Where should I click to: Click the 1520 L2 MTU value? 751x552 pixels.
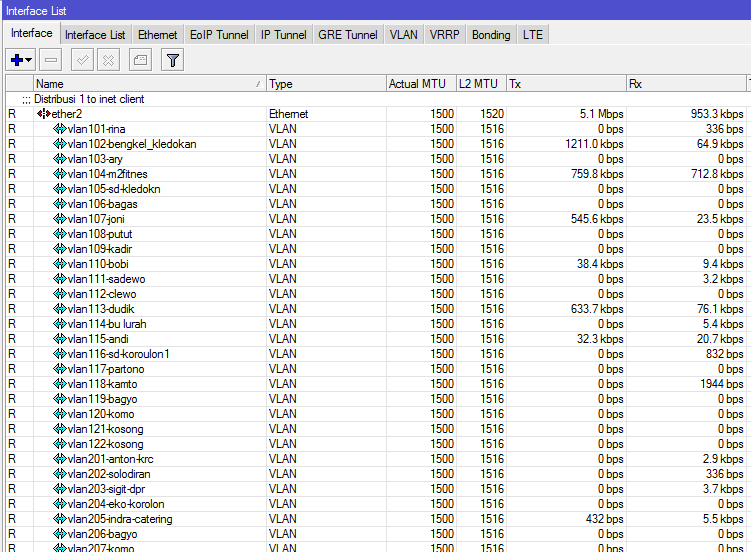(492, 114)
